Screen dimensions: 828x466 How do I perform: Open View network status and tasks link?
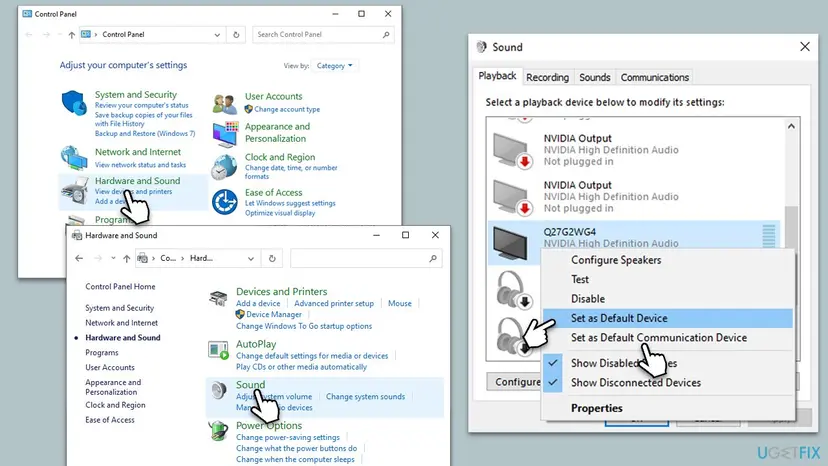pyautogui.click(x=140, y=165)
